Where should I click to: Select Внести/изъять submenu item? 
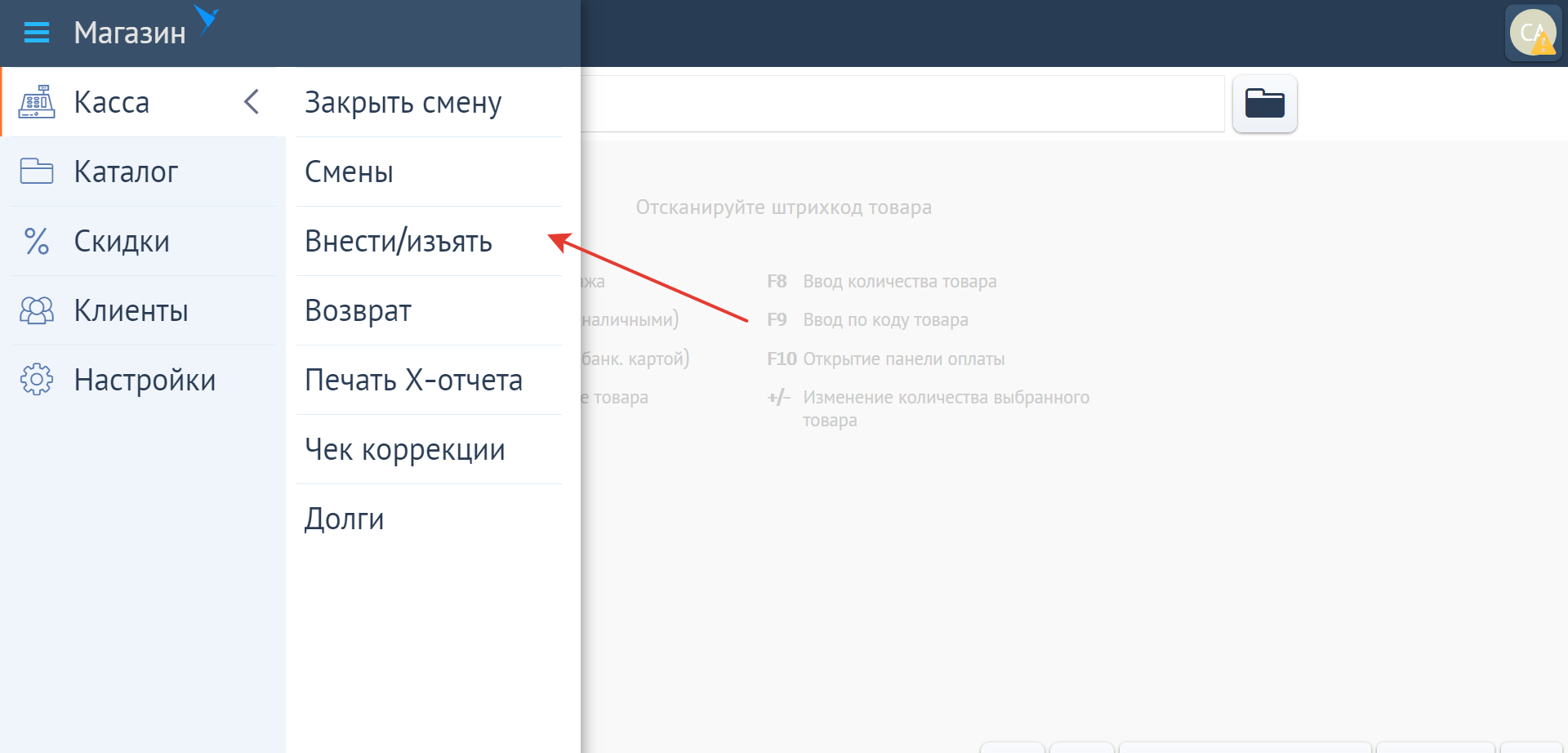click(429, 241)
